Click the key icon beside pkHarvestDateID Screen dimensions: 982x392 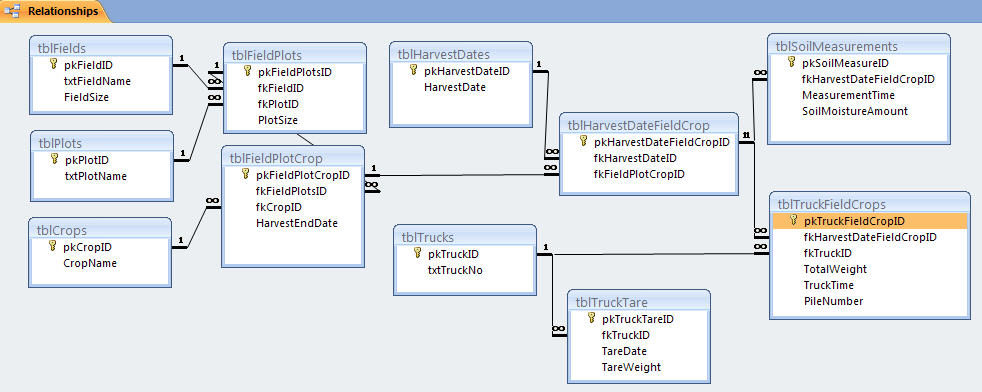[x=413, y=71]
